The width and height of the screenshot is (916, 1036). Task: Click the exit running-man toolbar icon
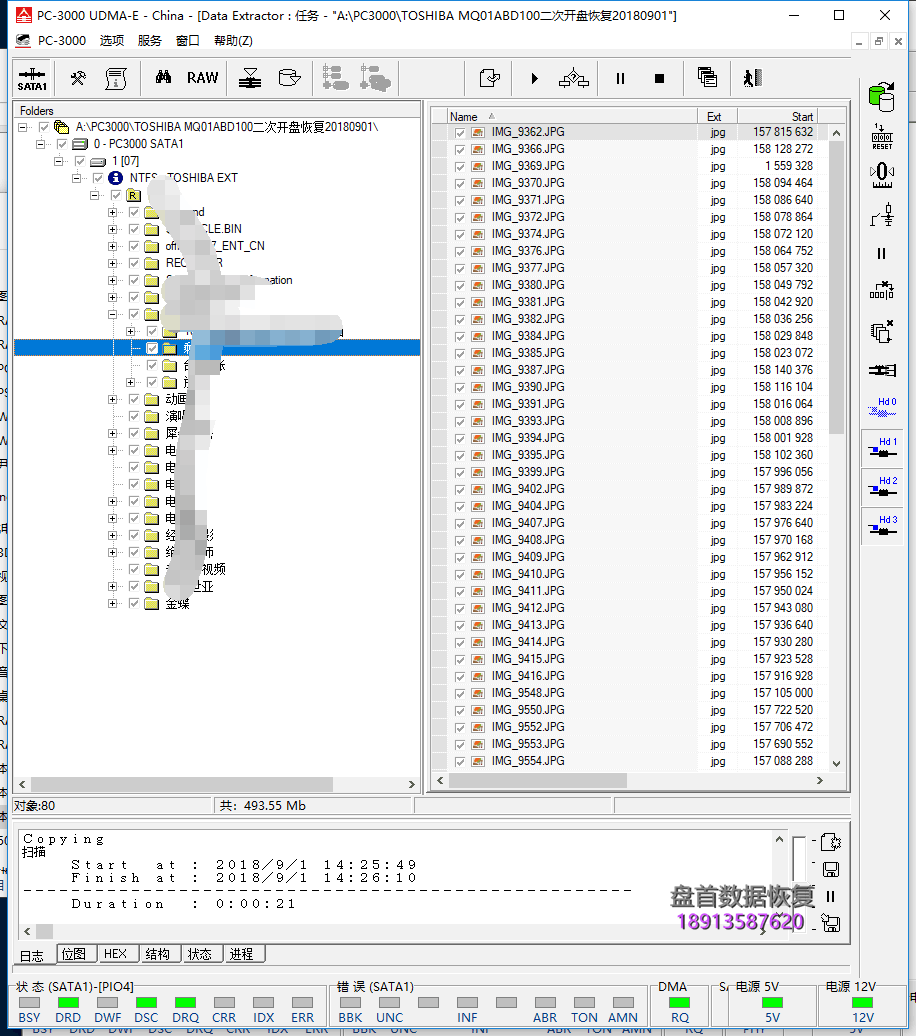(753, 78)
